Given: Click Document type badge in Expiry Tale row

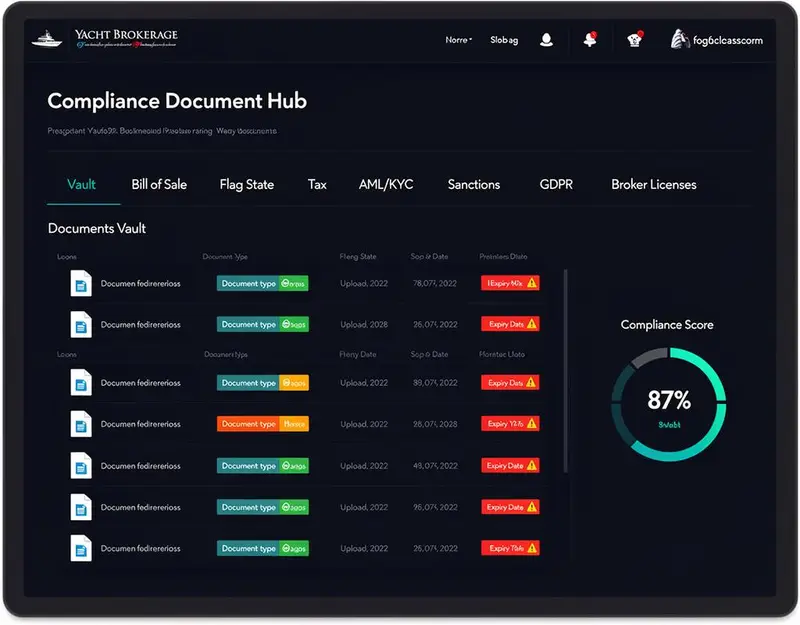Looking at the screenshot, I should coord(262,548).
